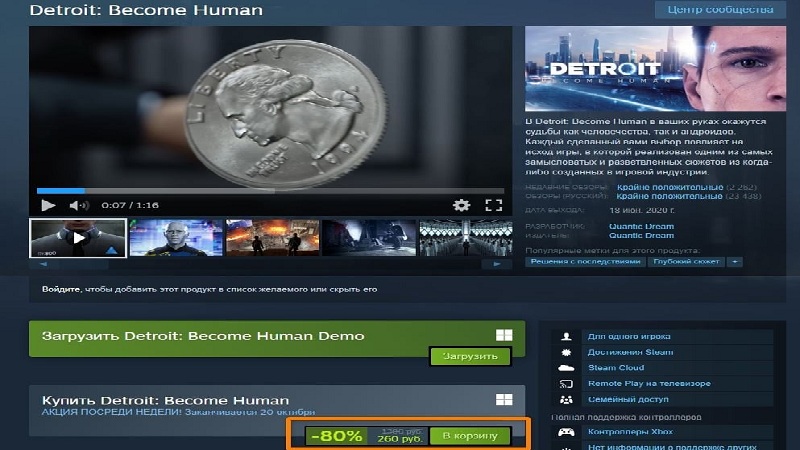Click Xbox gamepad controller icon
Viewport: 800px width, 450px height.
click(566, 432)
